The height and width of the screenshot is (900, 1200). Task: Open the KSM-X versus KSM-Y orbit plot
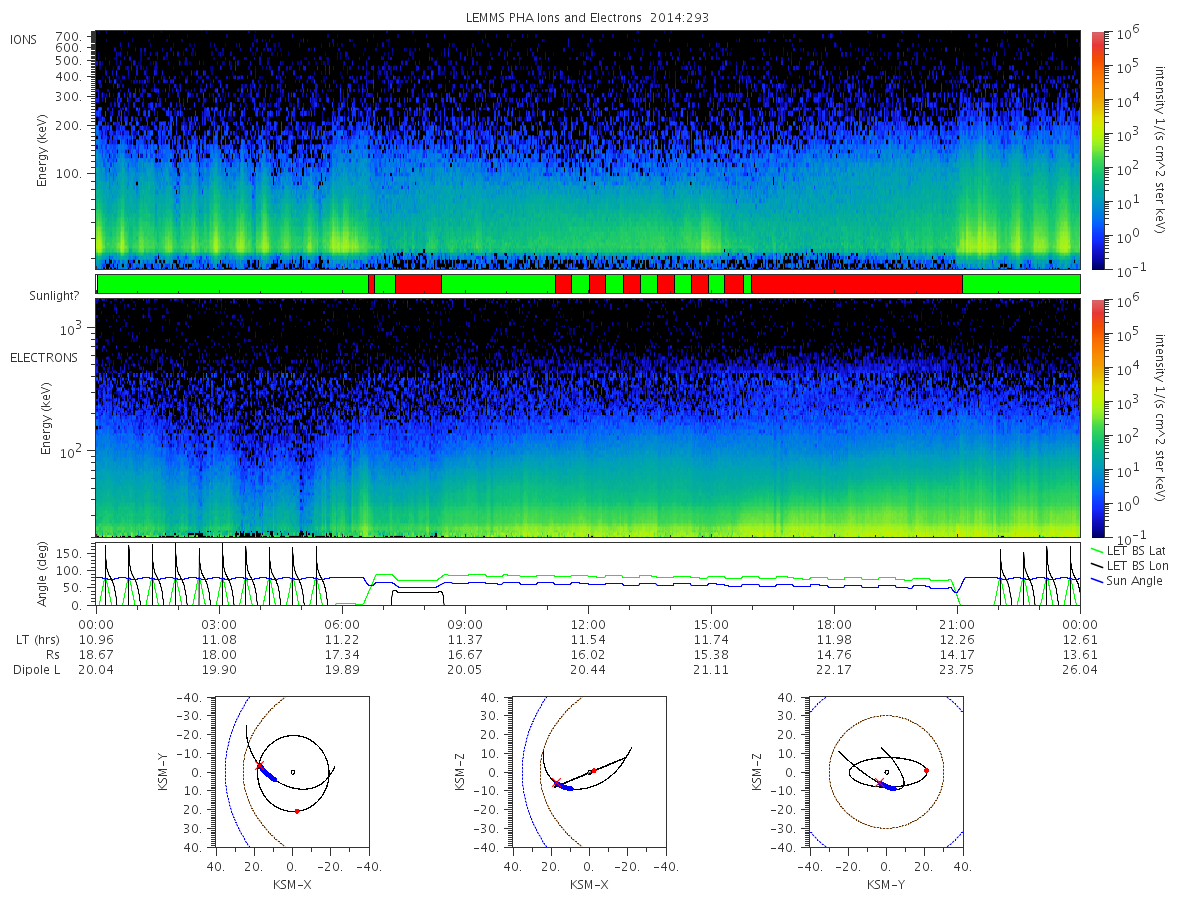click(291, 772)
